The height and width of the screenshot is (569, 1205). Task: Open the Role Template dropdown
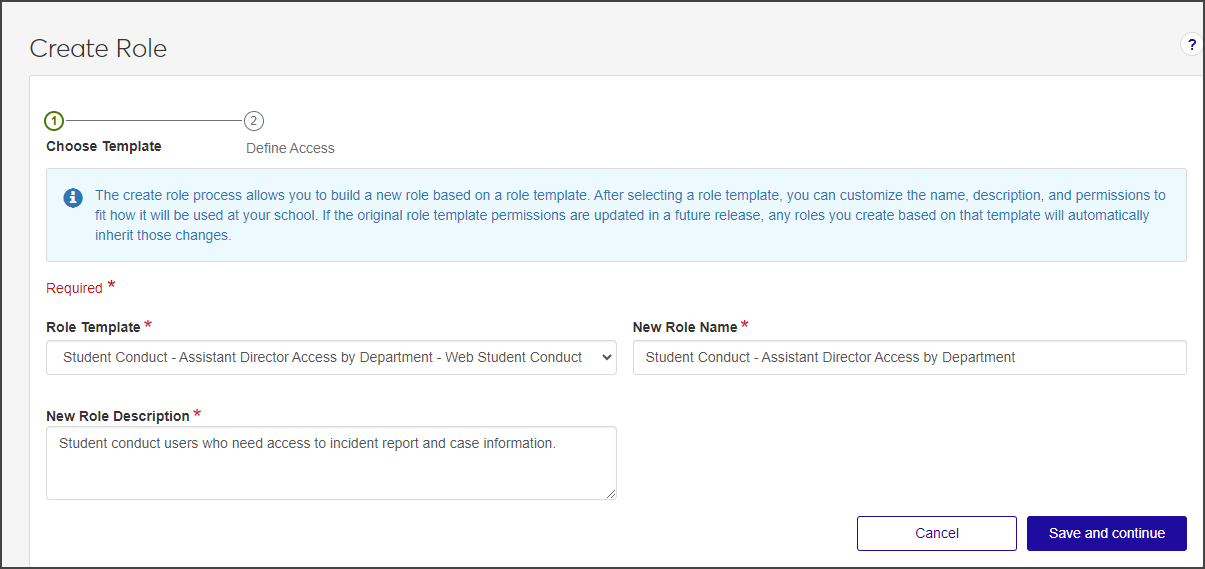point(322,357)
